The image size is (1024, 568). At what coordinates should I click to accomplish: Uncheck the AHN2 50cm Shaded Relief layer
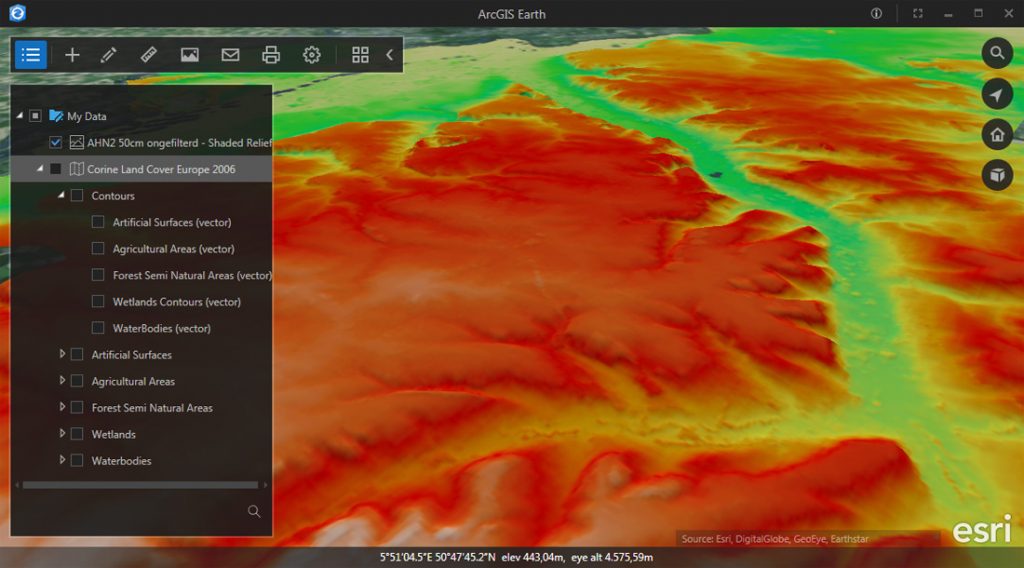[x=56, y=142]
